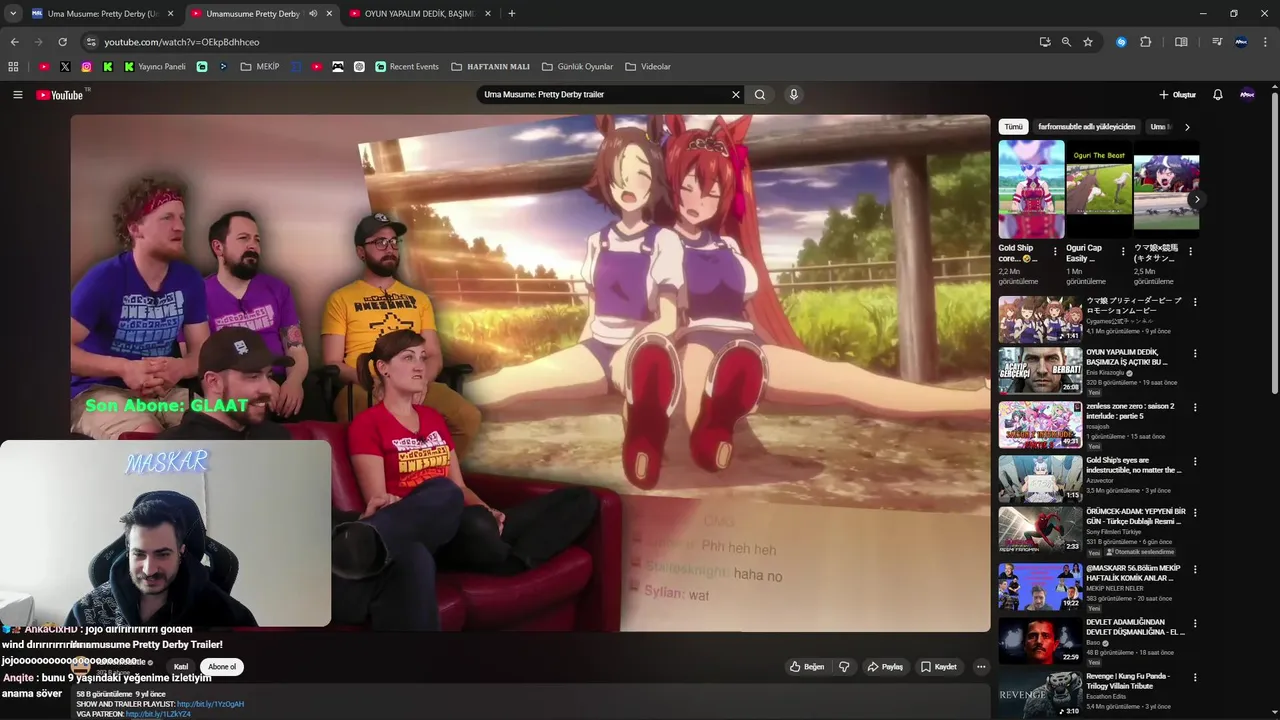This screenshot has width=1280, height=720.
Task: Open options for zenless zone zero video
Action: 1195,408
